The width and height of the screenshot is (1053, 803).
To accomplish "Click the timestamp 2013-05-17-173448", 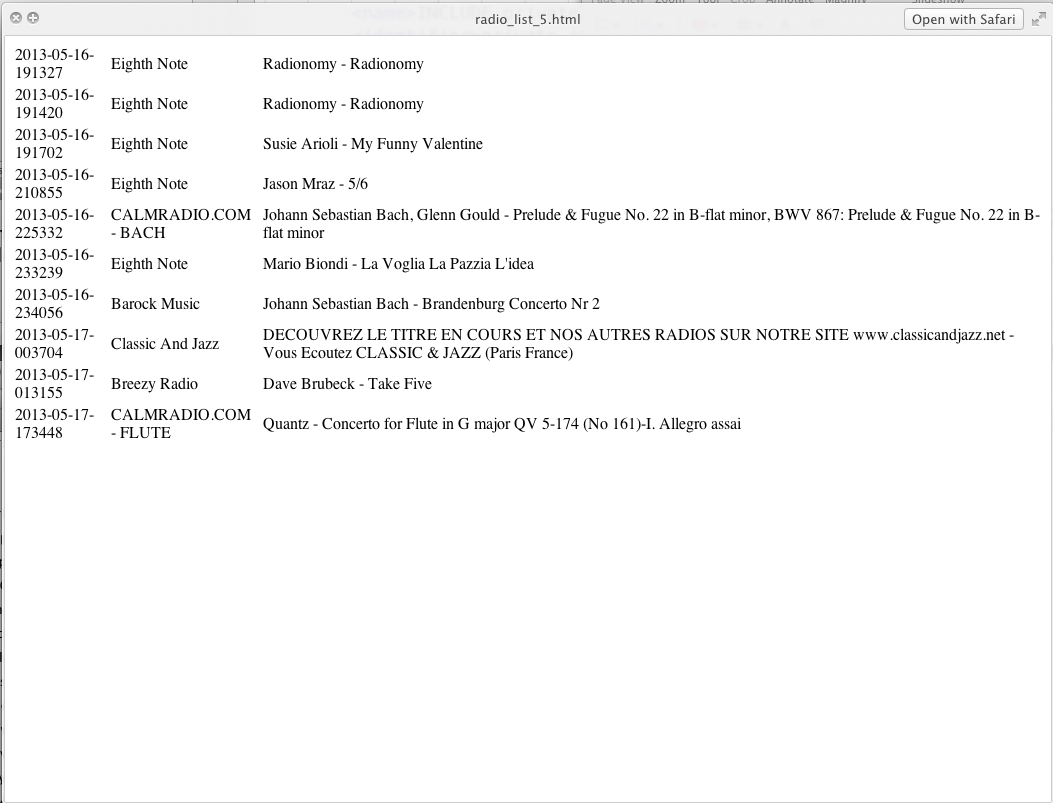I will [x=54, y=424].
